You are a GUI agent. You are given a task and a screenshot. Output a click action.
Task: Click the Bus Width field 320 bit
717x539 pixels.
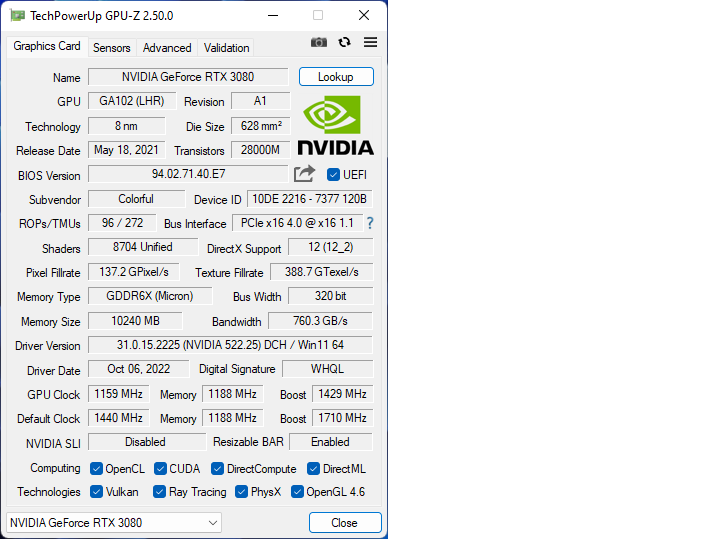pos(330,296)
